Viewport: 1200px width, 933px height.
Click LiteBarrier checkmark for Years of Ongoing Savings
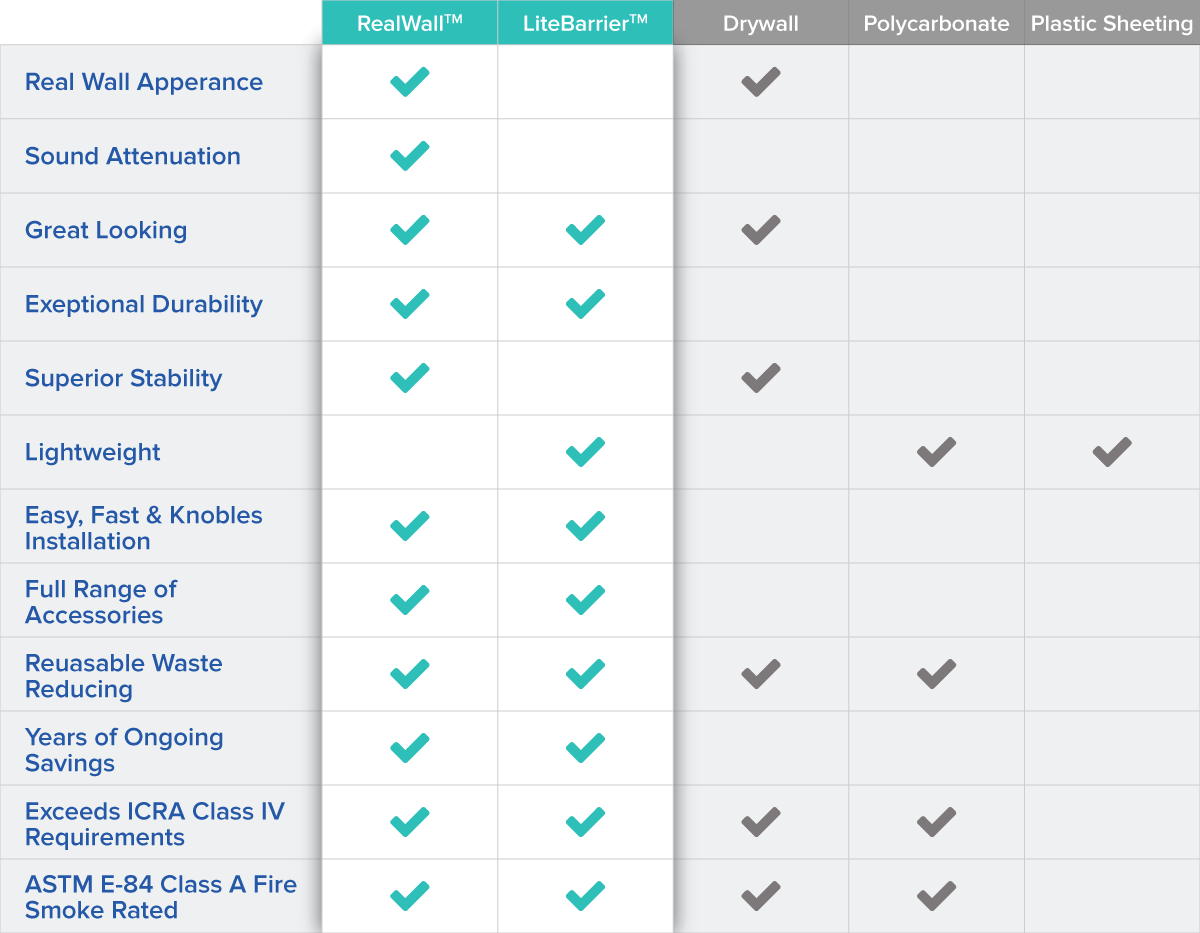pyautogui.click(x=585, y=748)
